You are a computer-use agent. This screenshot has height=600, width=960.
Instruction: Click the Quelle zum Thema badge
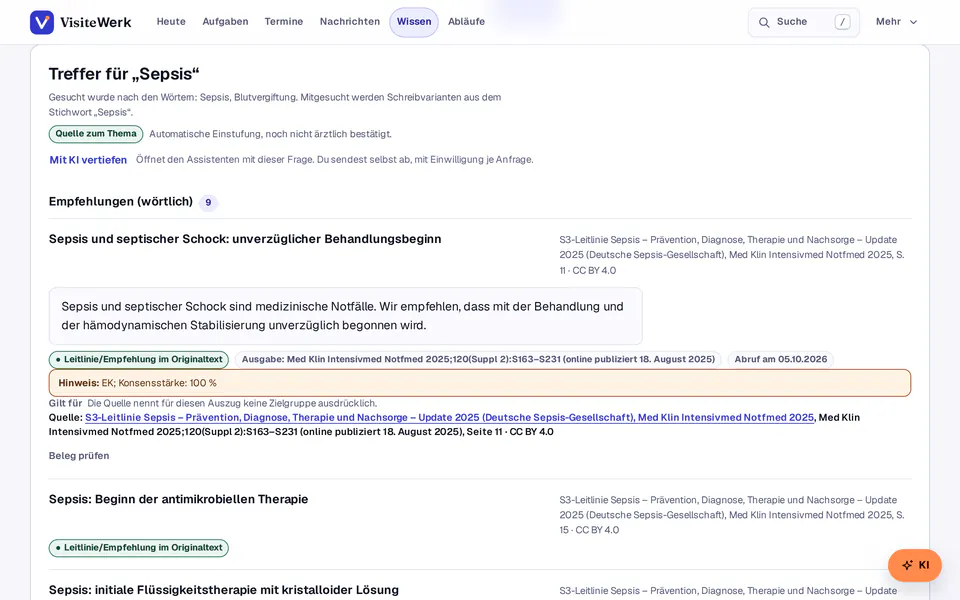point(96,133)
